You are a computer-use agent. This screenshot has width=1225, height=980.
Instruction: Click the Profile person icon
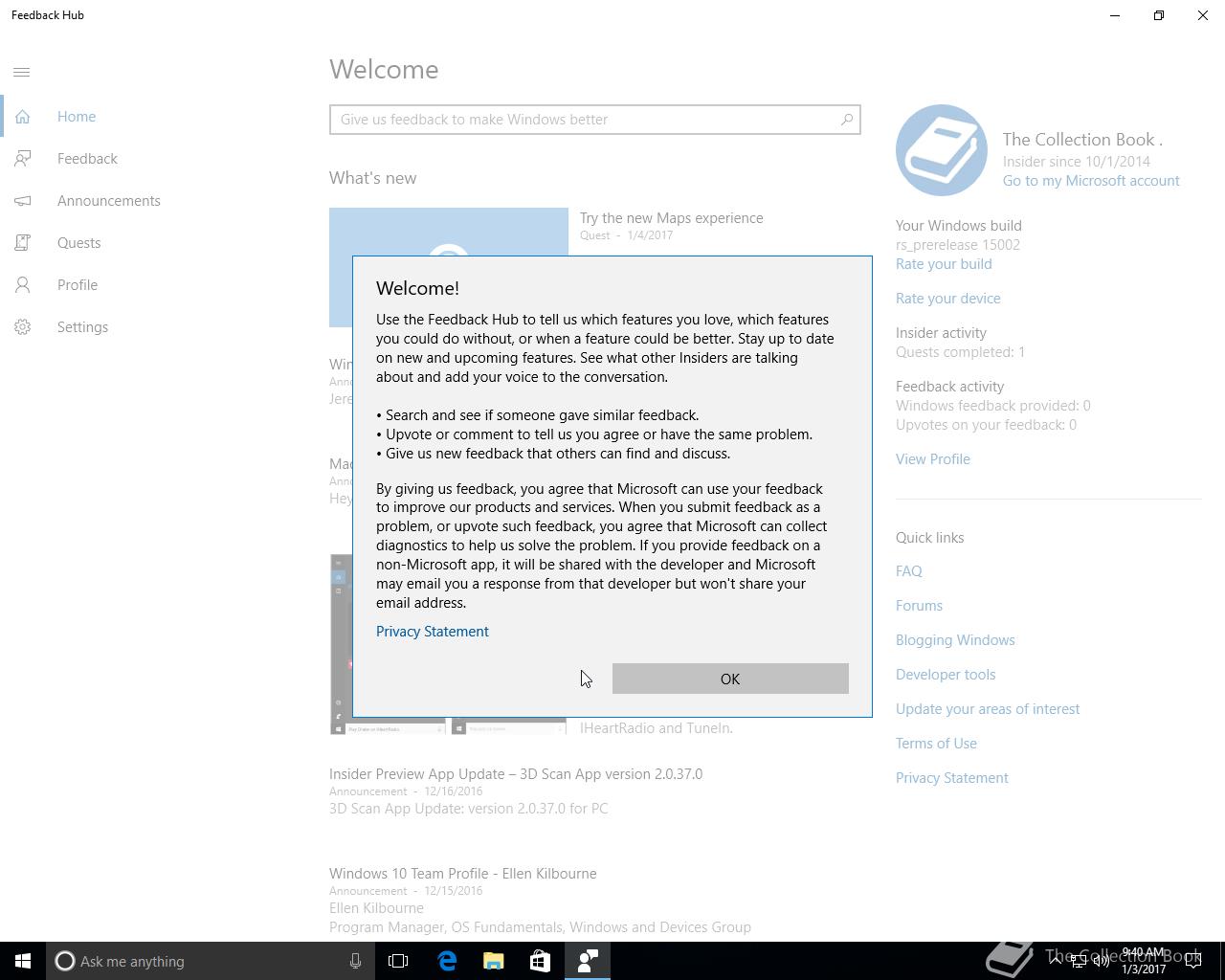[x=22, y=285]
